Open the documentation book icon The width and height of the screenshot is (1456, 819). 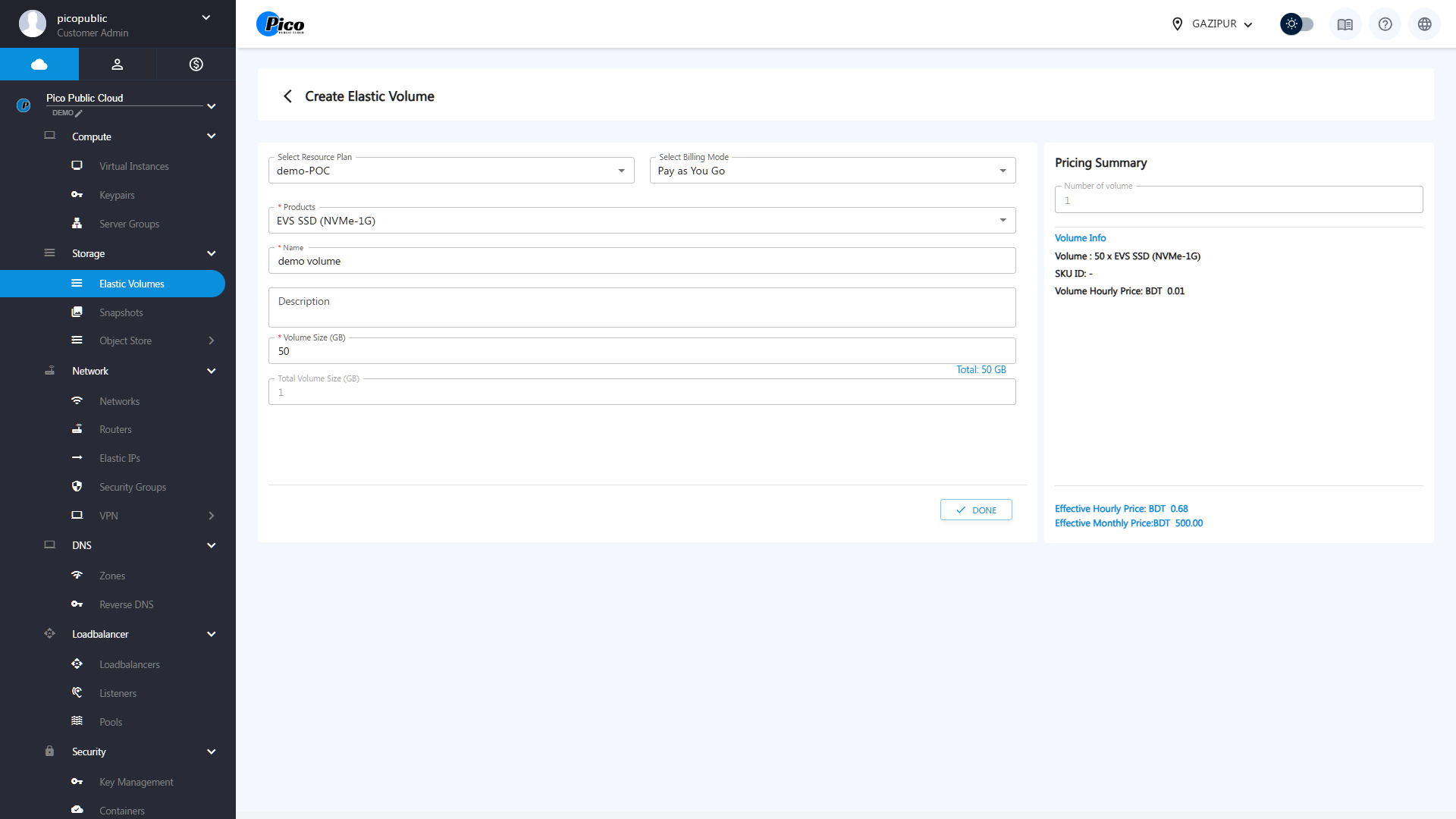pos(1345,24)
